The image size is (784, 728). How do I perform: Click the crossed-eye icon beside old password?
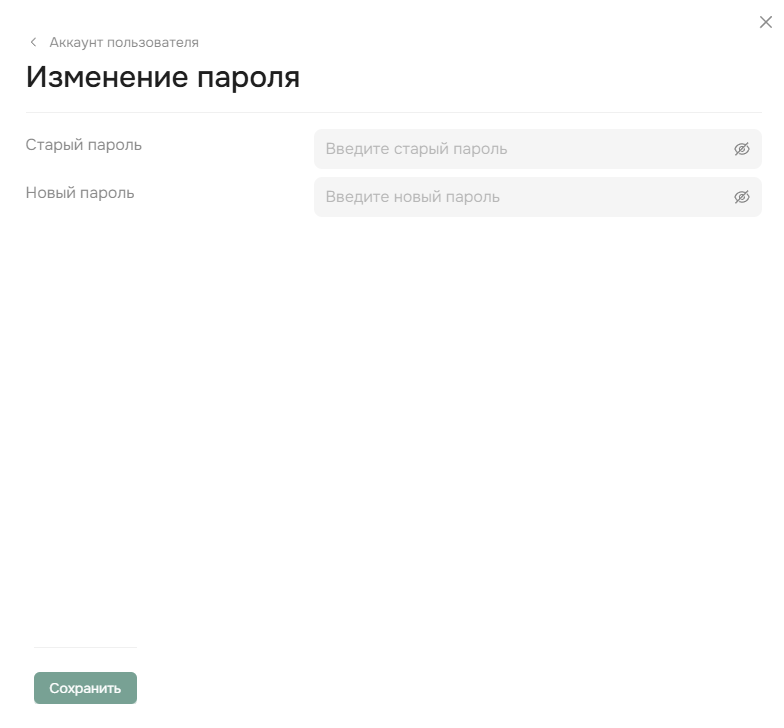pyautogui.click(x=741, y=149)
